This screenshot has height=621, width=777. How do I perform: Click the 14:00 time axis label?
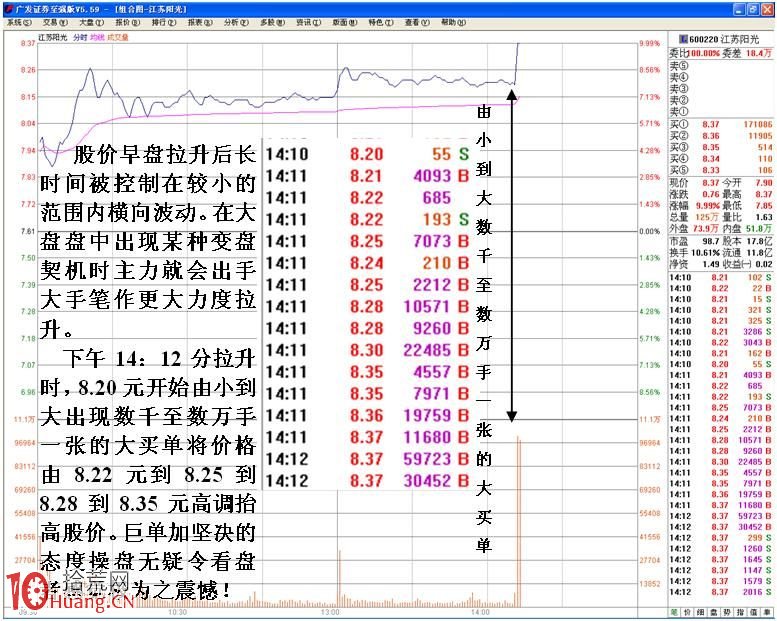(480, 613)
